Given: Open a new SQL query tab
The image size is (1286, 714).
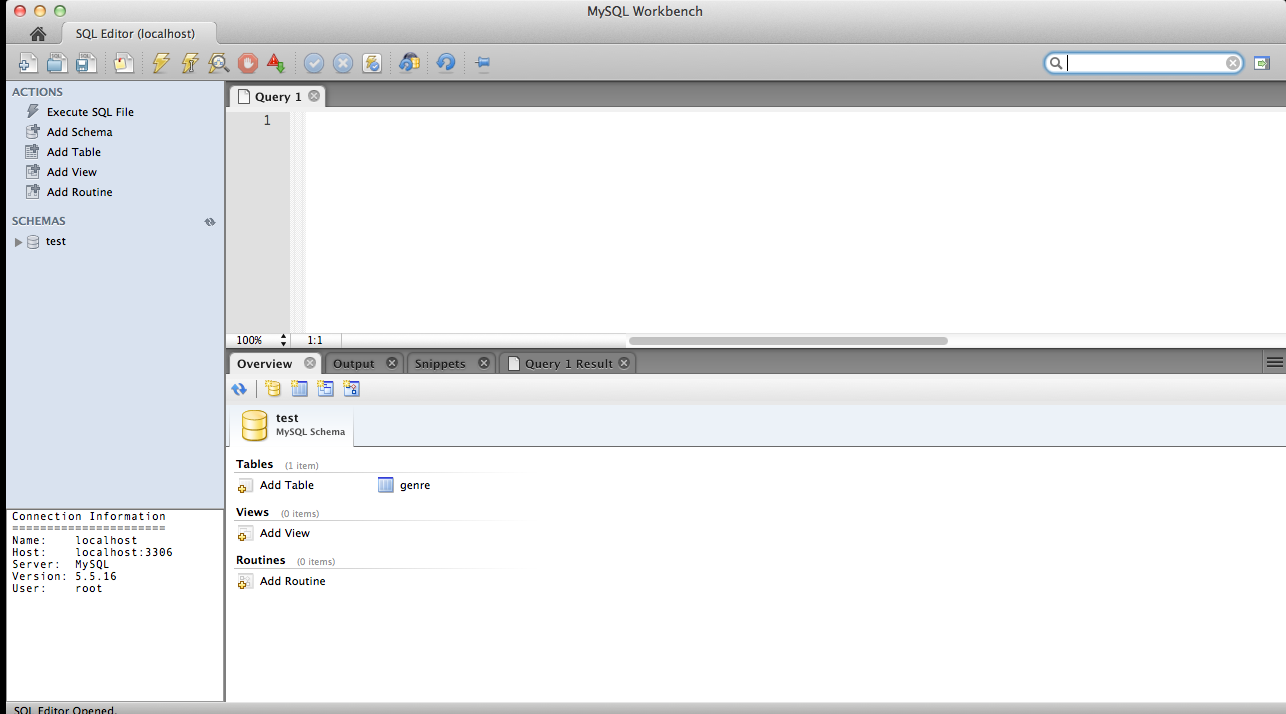Looking at the screenshot, I should pyautogui.click(x=28, y=63).
